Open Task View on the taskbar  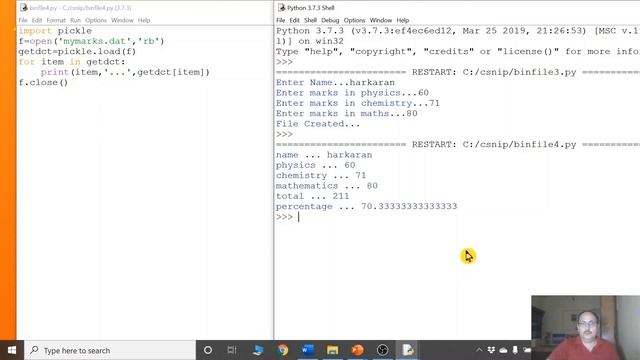click(x=232, y=350)
